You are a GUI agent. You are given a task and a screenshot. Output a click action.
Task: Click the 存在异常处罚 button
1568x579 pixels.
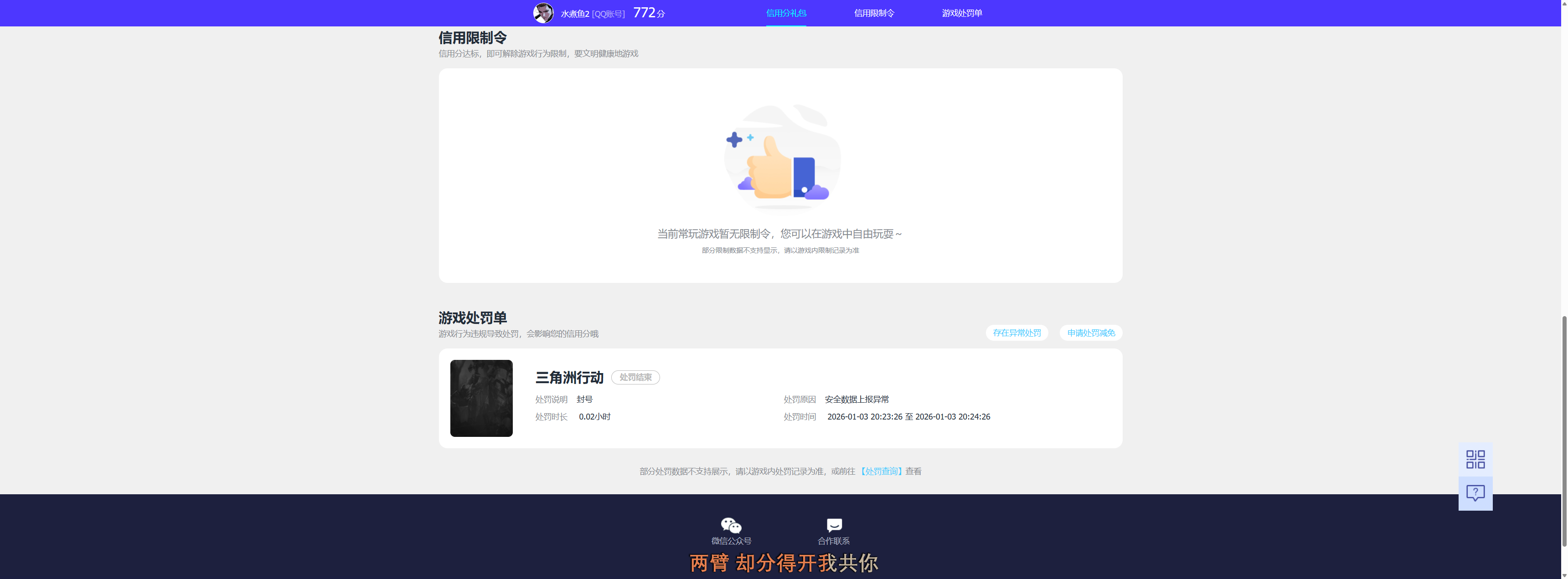[x=1016, y=333]
